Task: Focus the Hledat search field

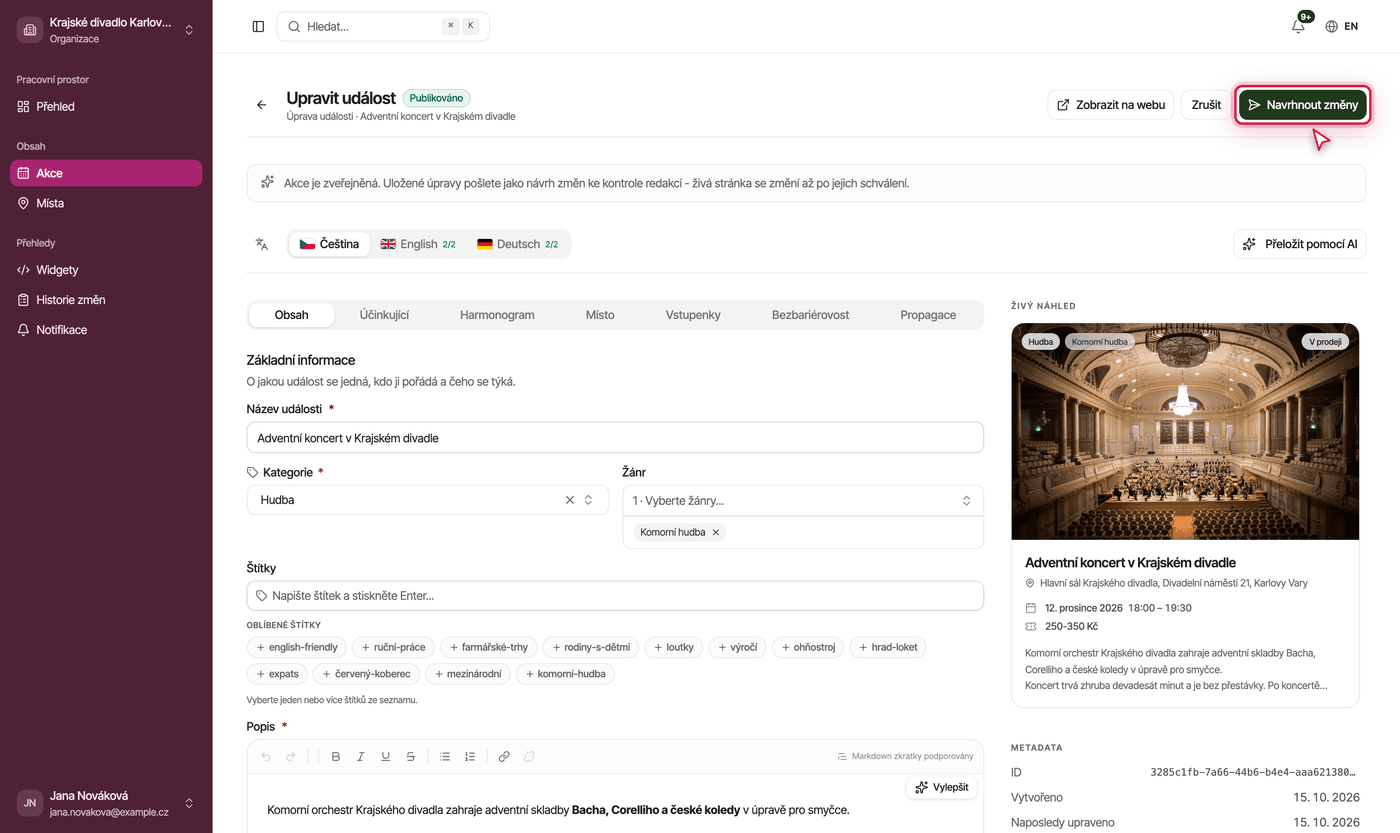Action: [383, 27]
